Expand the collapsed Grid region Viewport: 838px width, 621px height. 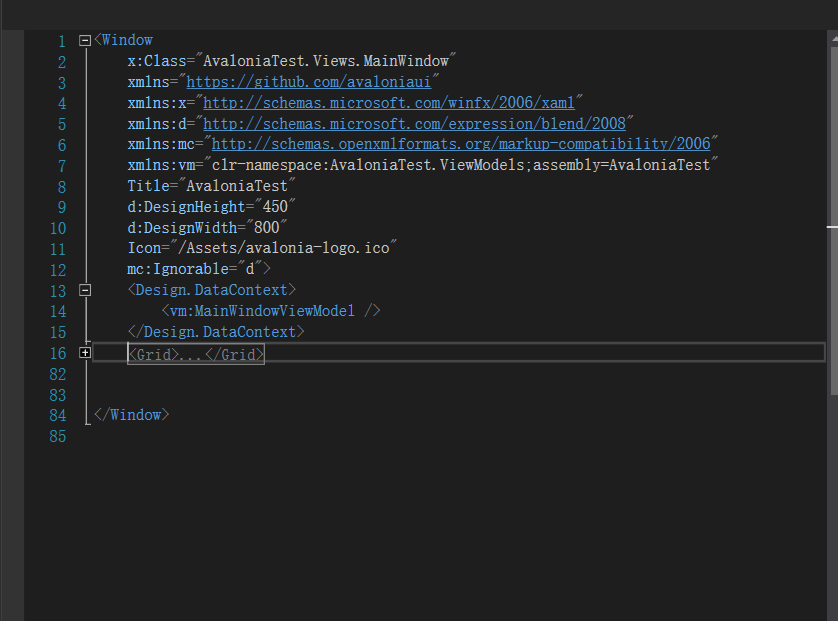85,352
